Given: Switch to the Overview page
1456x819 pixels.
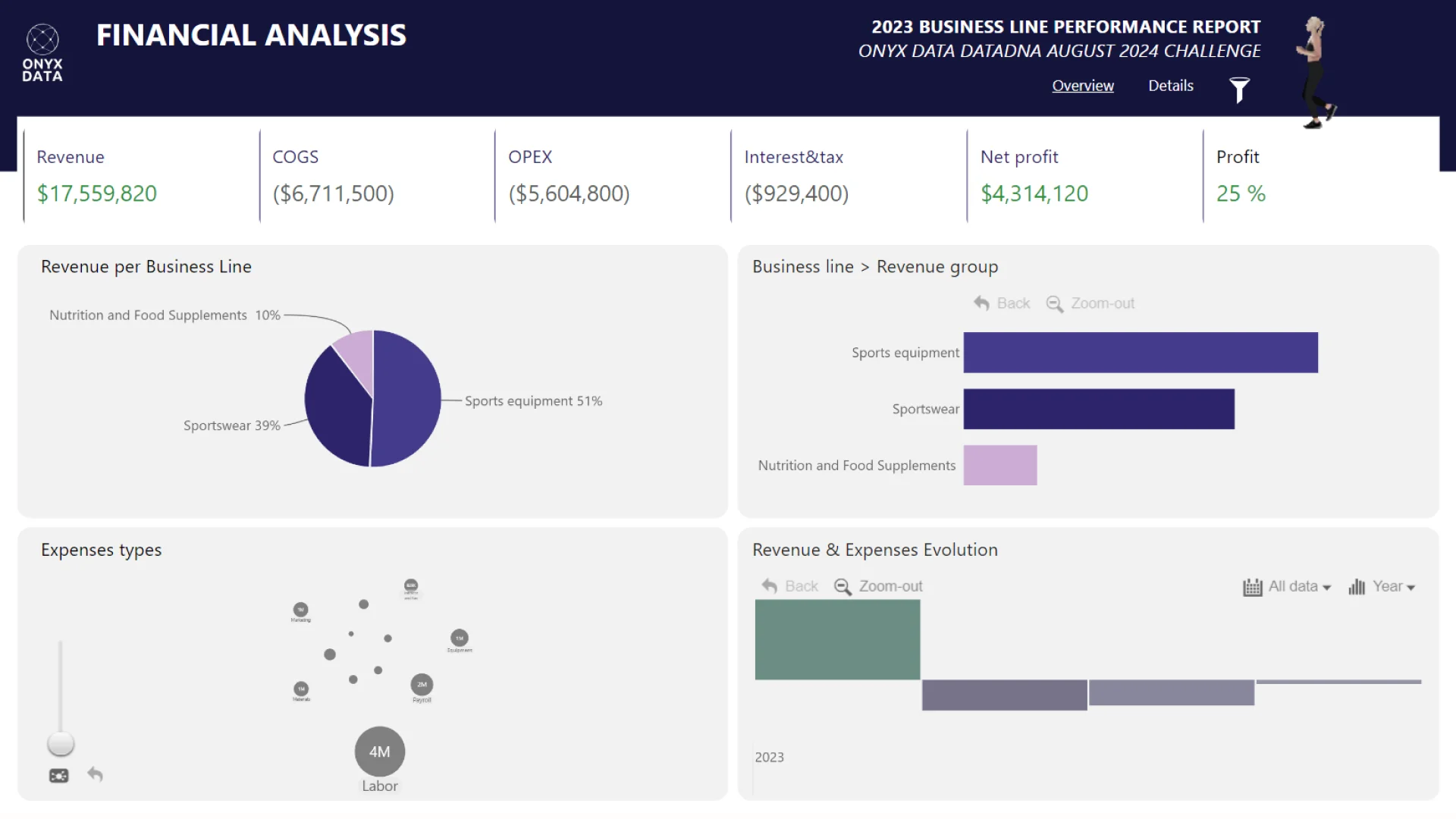Looking at the screenshot, I should click(1083, 86).
